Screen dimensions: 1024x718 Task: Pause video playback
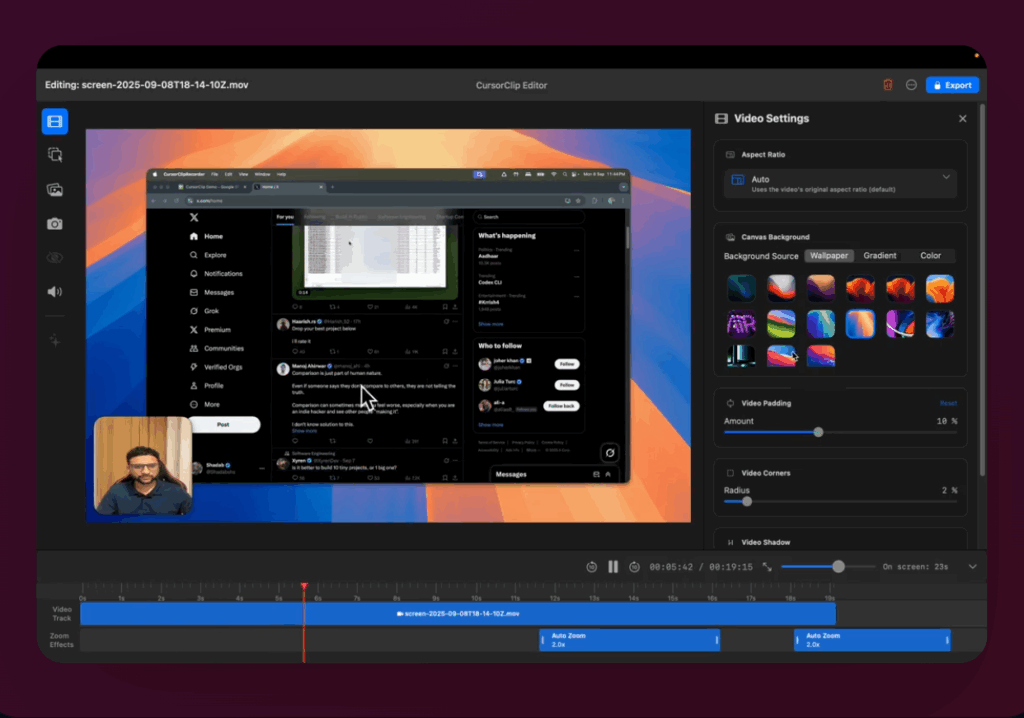click(612, 566)
